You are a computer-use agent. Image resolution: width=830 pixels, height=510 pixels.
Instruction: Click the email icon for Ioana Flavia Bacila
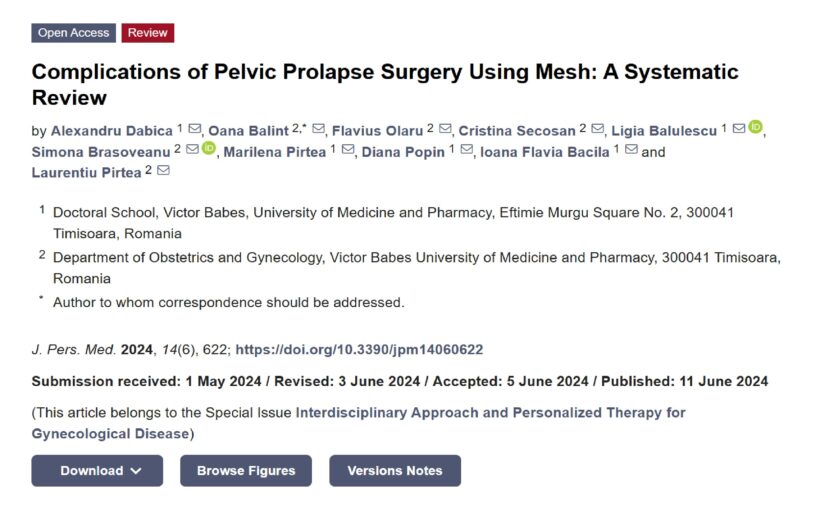631,150
